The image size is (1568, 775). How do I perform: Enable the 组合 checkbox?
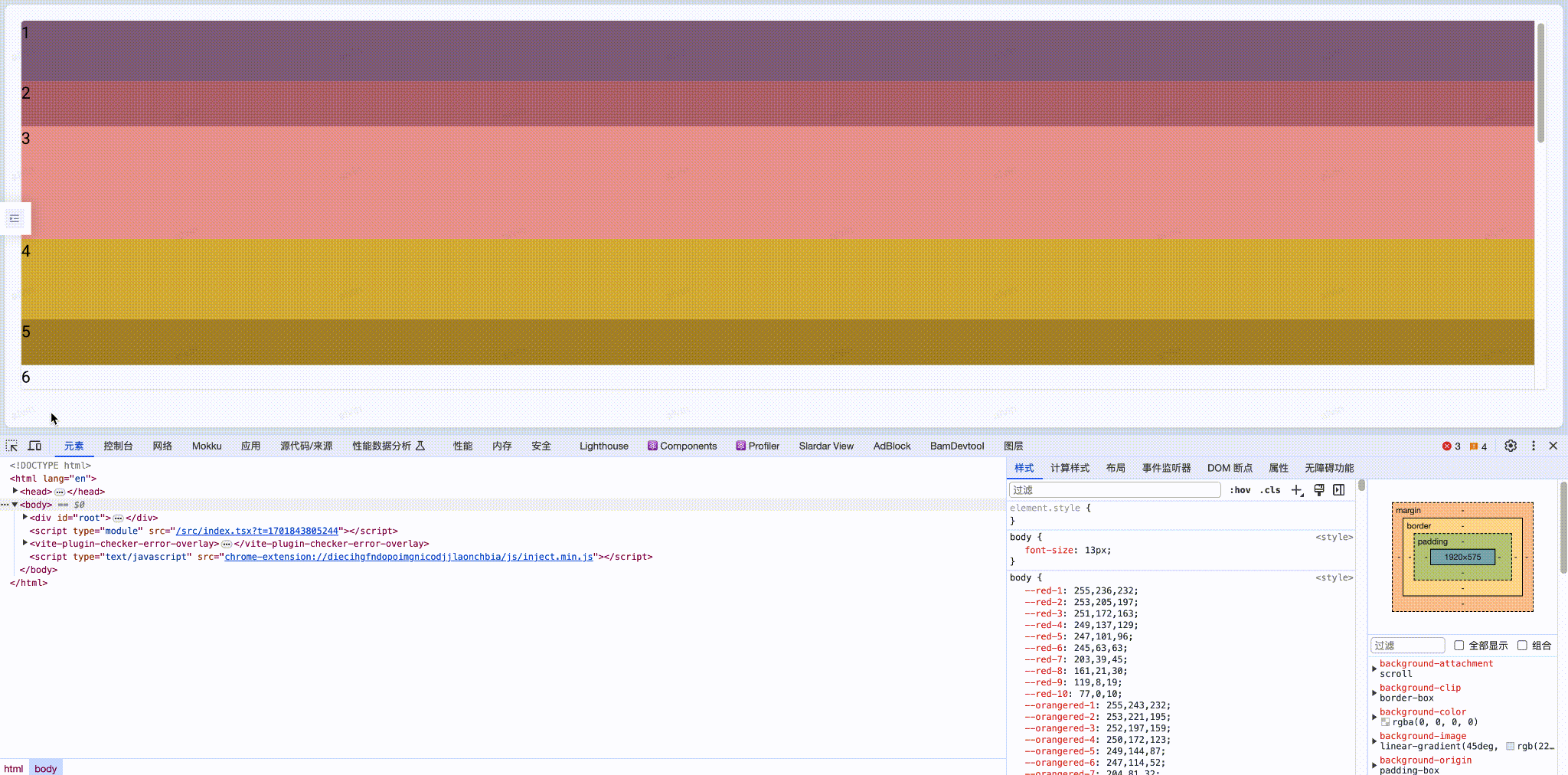tap(1522, 646)
